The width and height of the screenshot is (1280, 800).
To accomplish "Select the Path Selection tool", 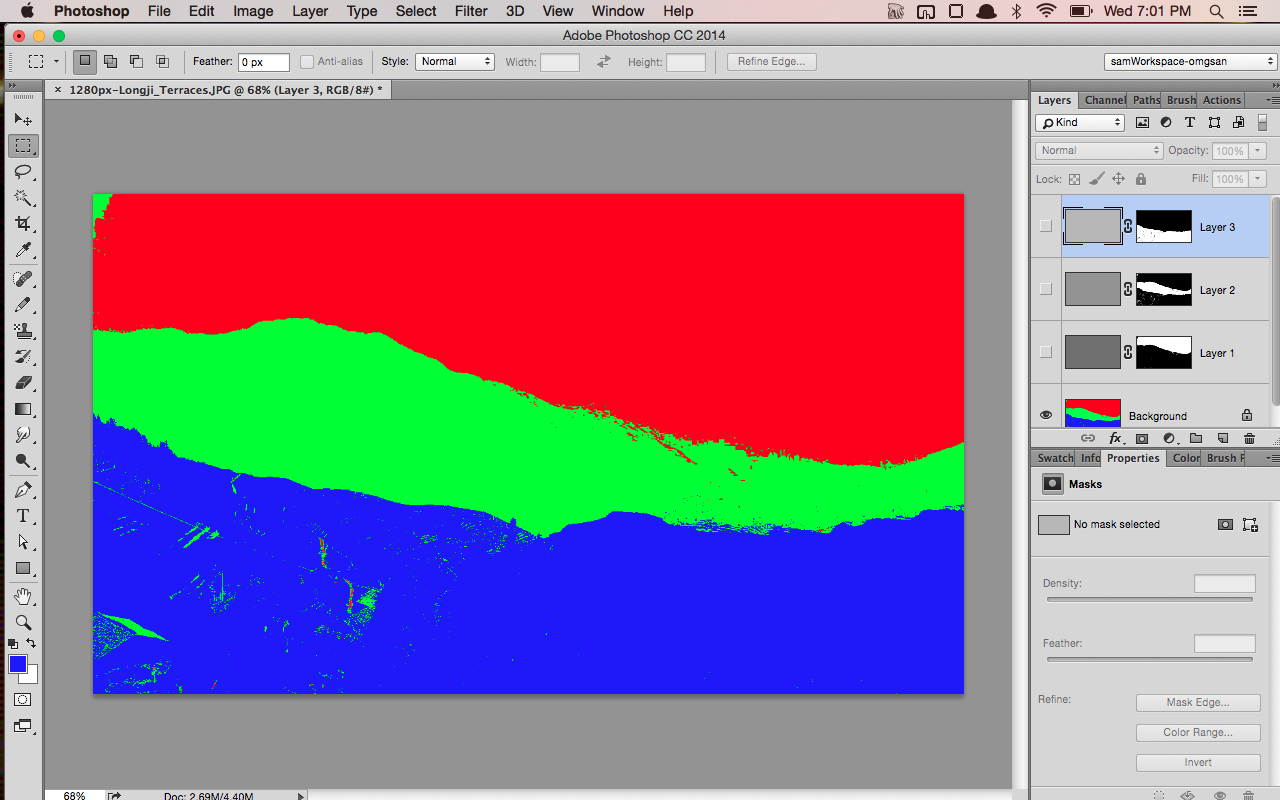I will point(23,542).
